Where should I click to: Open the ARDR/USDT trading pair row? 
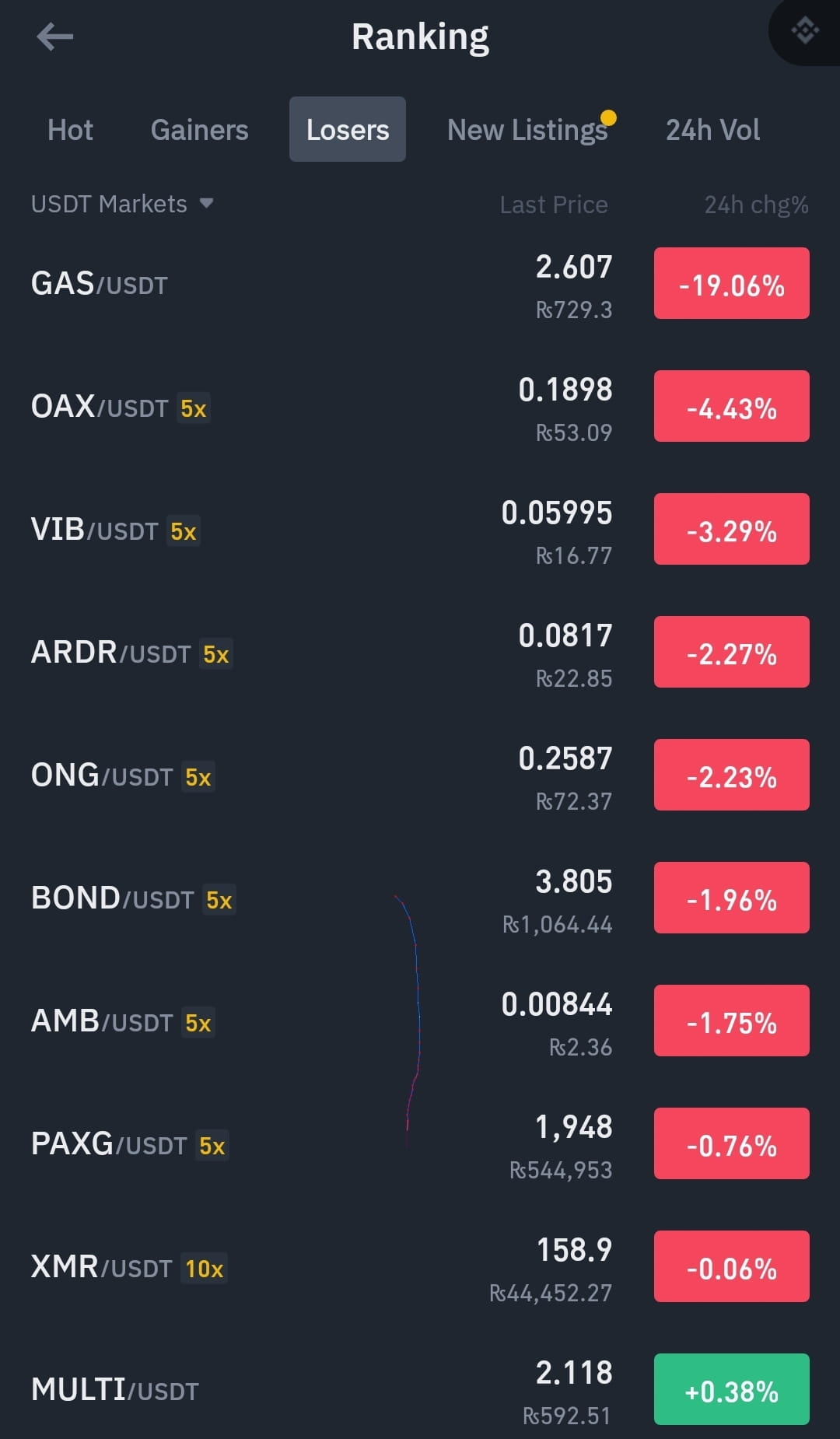pyautogui.click(x=420, y=653)
